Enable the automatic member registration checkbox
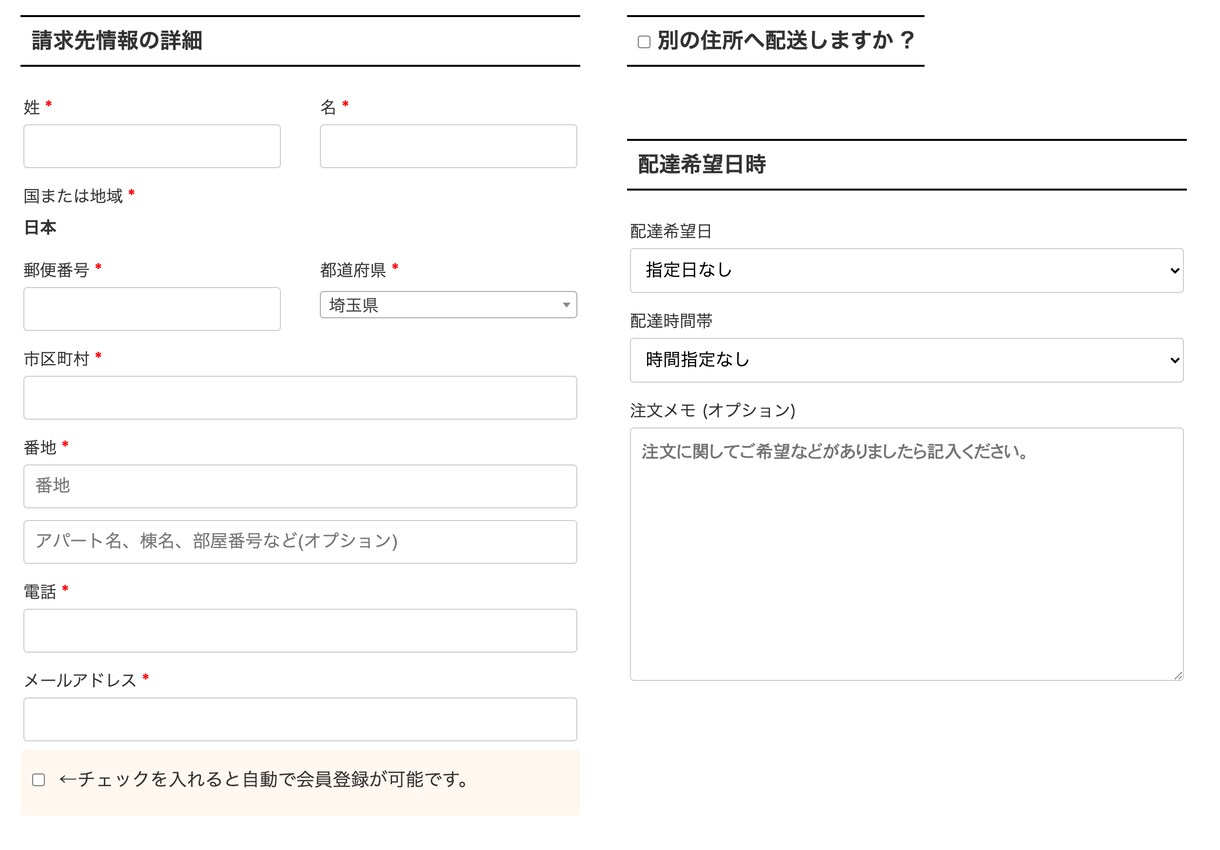 pyautogui.click(x=39, y=780)
